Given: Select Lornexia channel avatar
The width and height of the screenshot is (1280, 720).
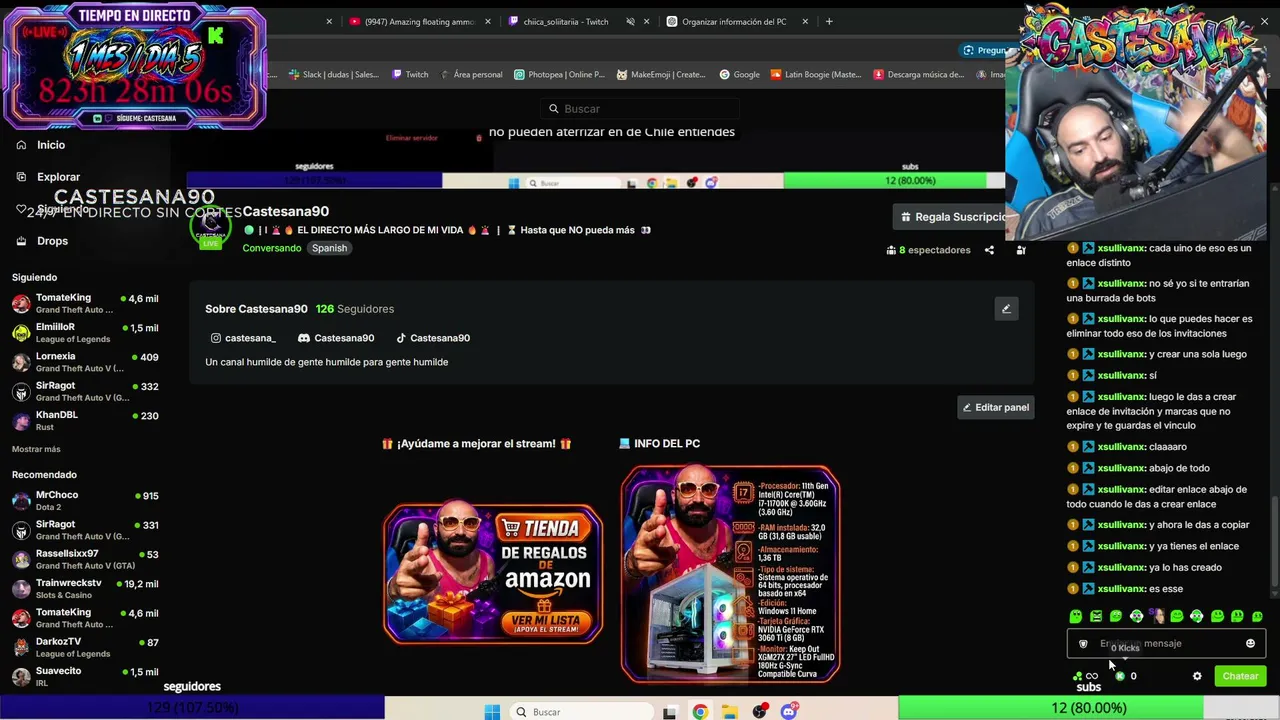Looking at the screenshot, I should pos(21,362).
